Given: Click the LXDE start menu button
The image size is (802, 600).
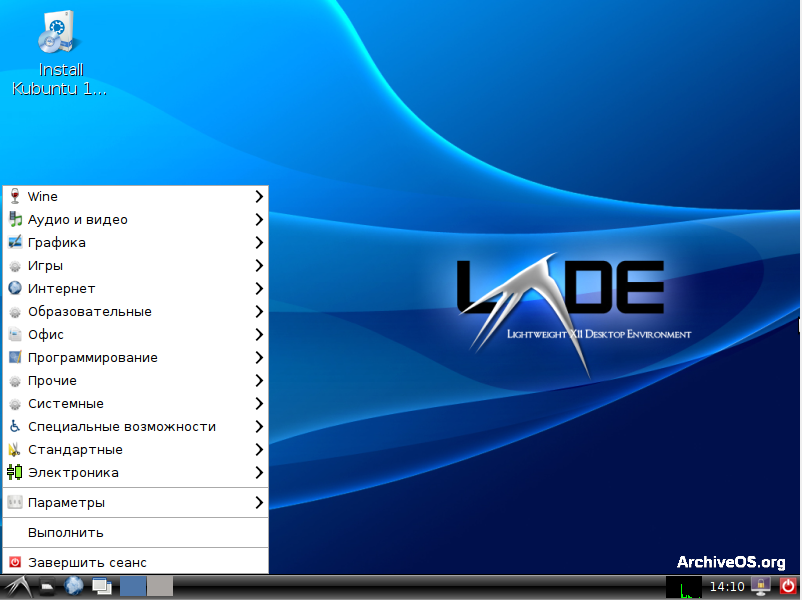Looking at the screenshot, I should [18, 587].
